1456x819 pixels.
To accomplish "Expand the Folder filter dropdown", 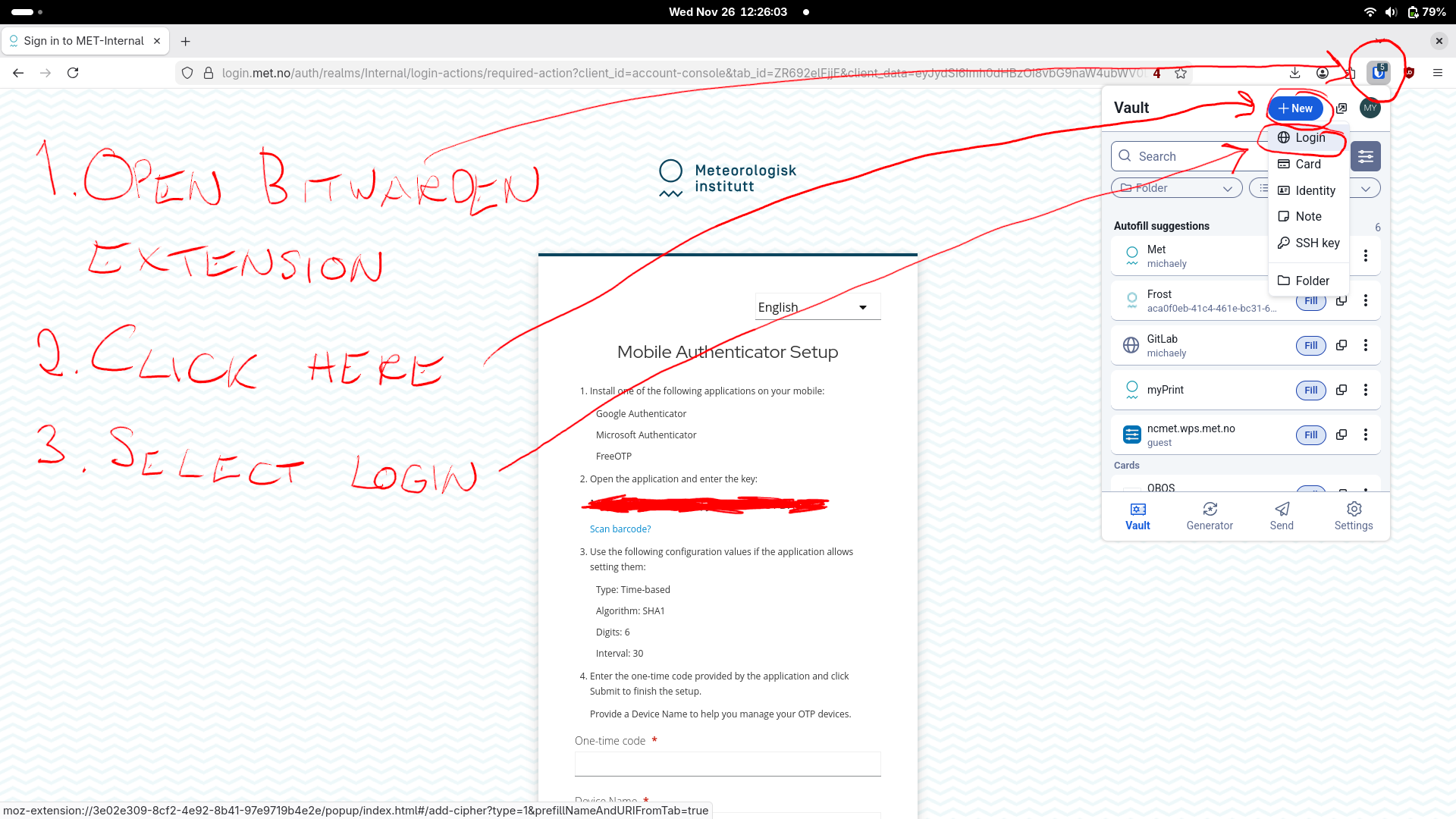I will click(x=1176, y=188).
